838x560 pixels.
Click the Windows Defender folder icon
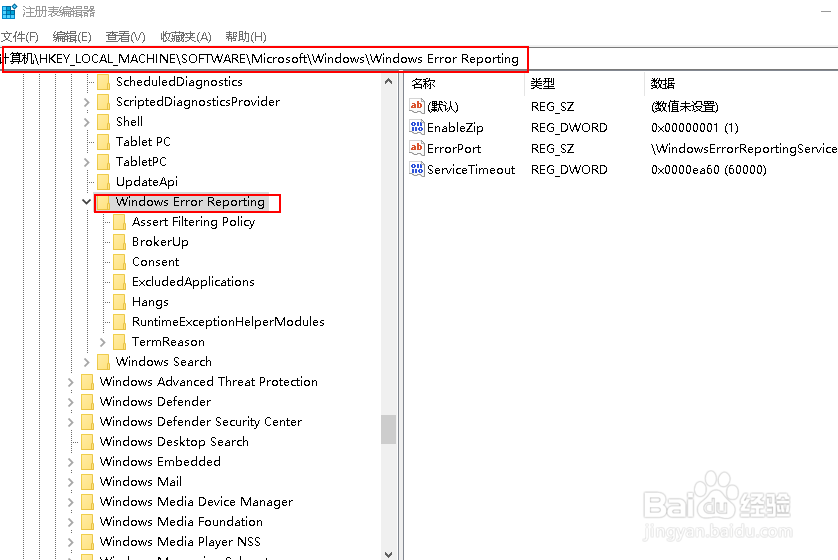[87, 402]
